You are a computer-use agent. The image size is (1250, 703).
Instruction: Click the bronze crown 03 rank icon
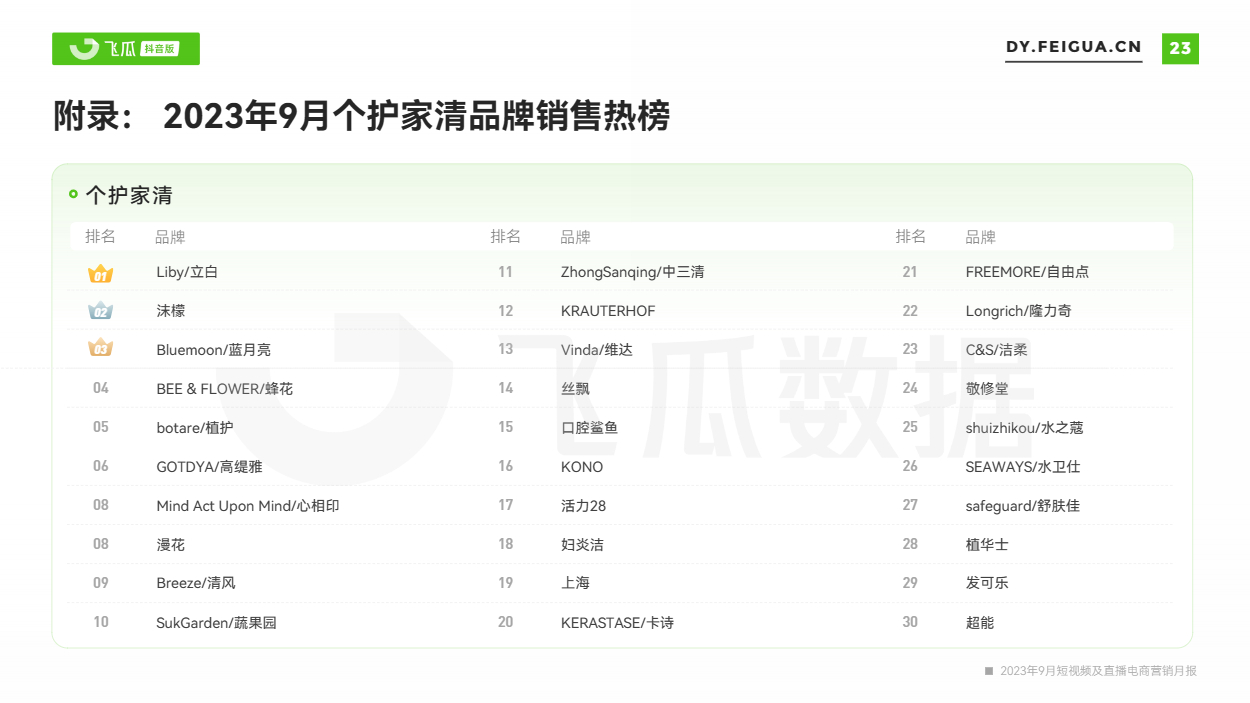[x=100, y=349]
